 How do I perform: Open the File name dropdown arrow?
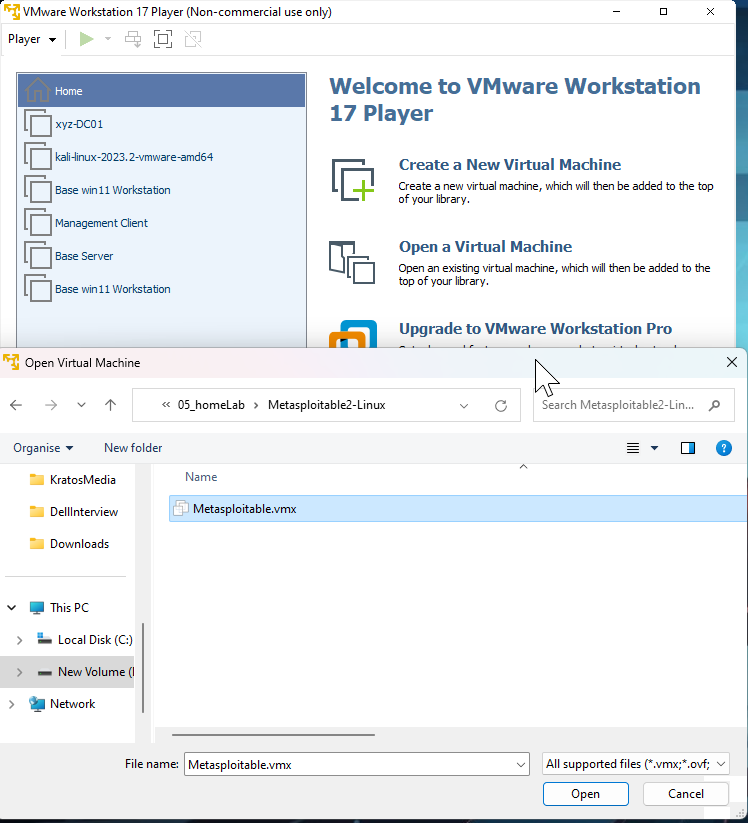[521, 765]
